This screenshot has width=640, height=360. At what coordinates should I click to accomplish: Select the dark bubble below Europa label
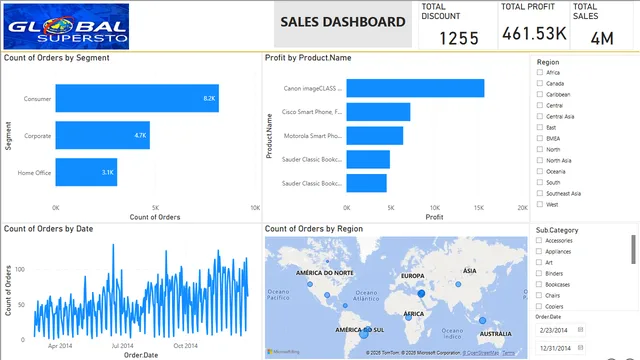pos(421,293)
